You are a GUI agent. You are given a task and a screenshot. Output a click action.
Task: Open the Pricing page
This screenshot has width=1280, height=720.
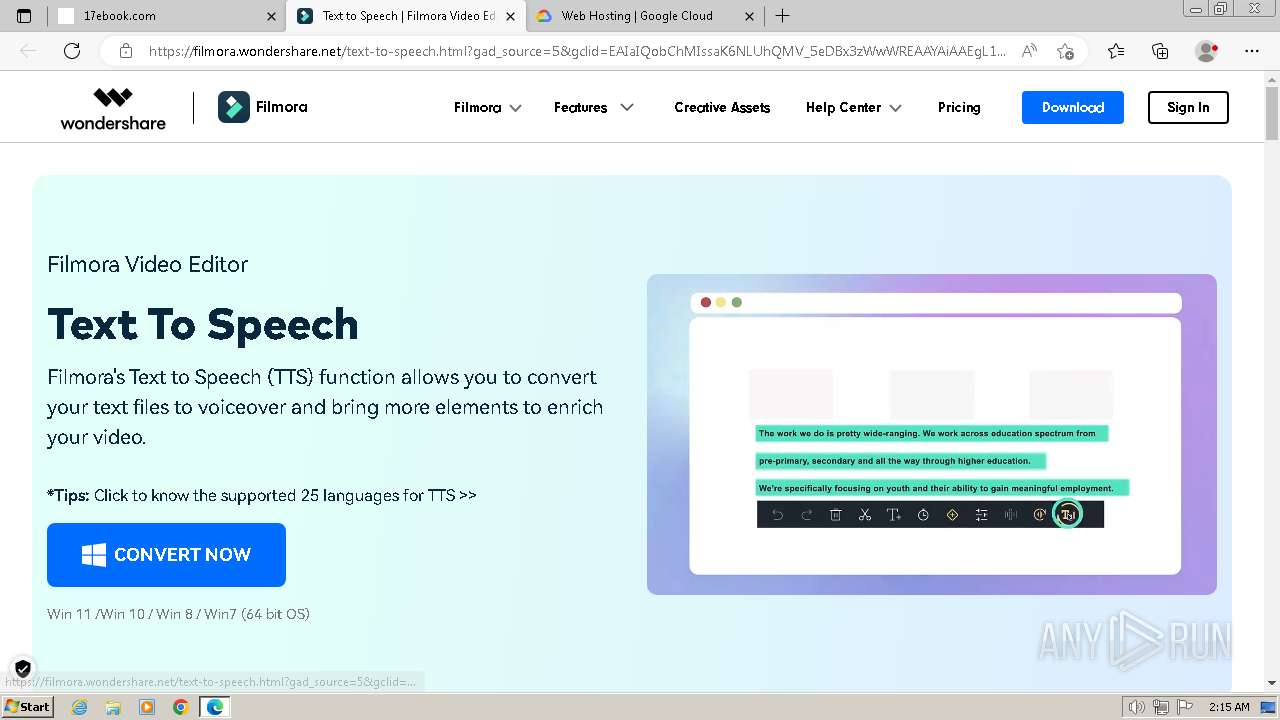(x=959, y=107)
